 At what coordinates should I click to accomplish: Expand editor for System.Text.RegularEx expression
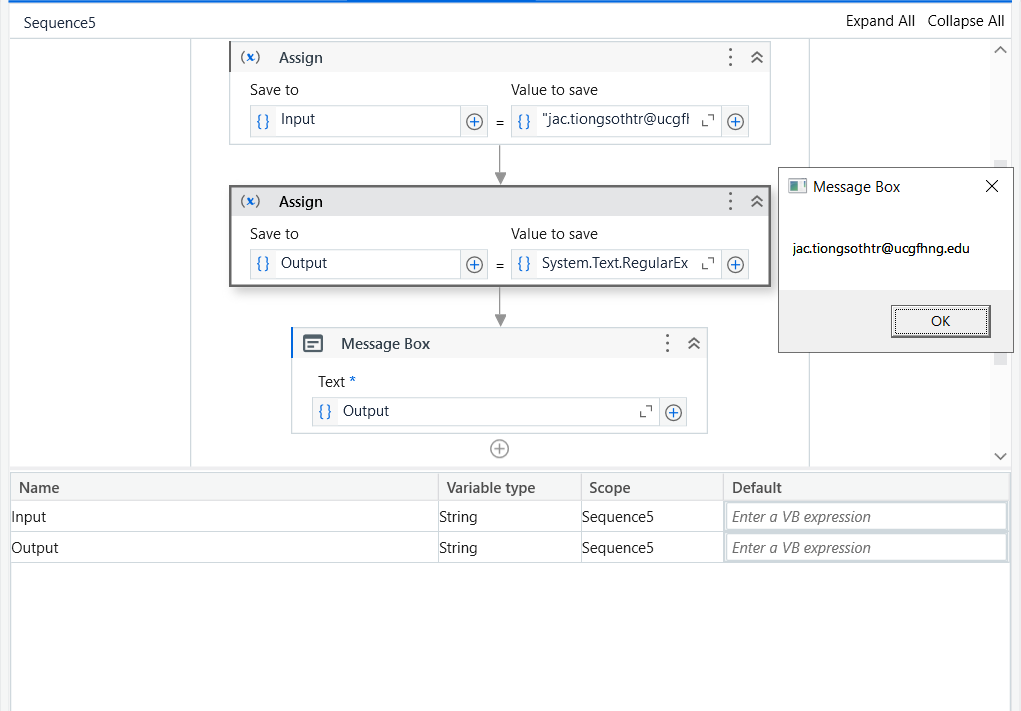pos(708,264)
